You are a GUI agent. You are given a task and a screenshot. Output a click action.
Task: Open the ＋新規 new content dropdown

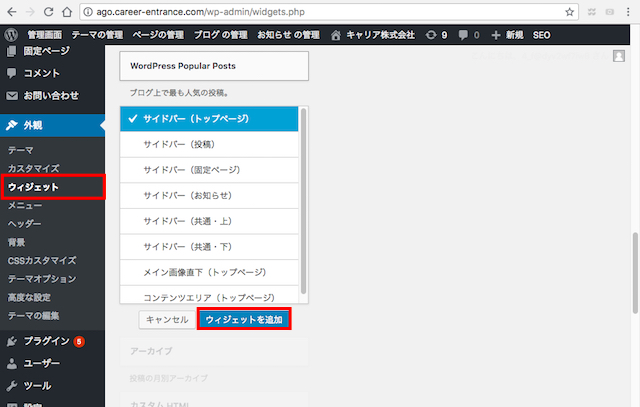point(507,34)
